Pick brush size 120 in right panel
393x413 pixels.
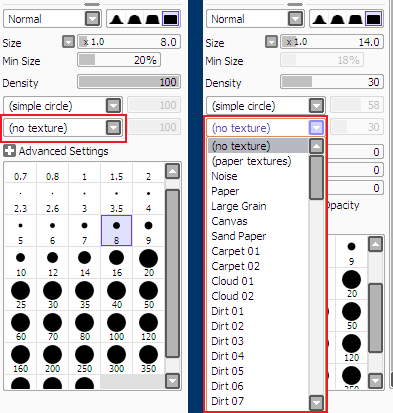(351, 348)
